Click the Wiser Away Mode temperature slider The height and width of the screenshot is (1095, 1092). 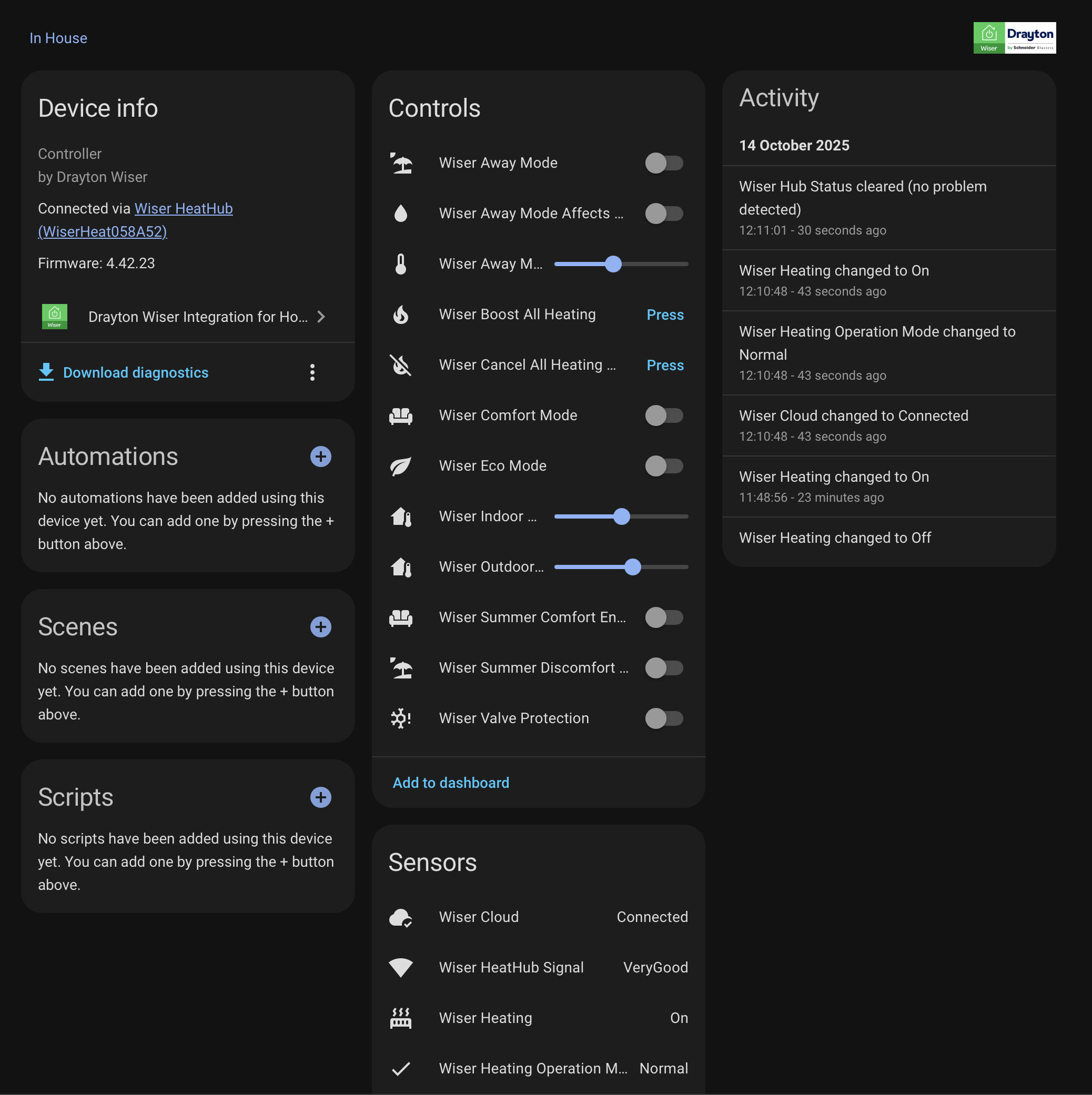pyautogui.click(x=621, y=264)
